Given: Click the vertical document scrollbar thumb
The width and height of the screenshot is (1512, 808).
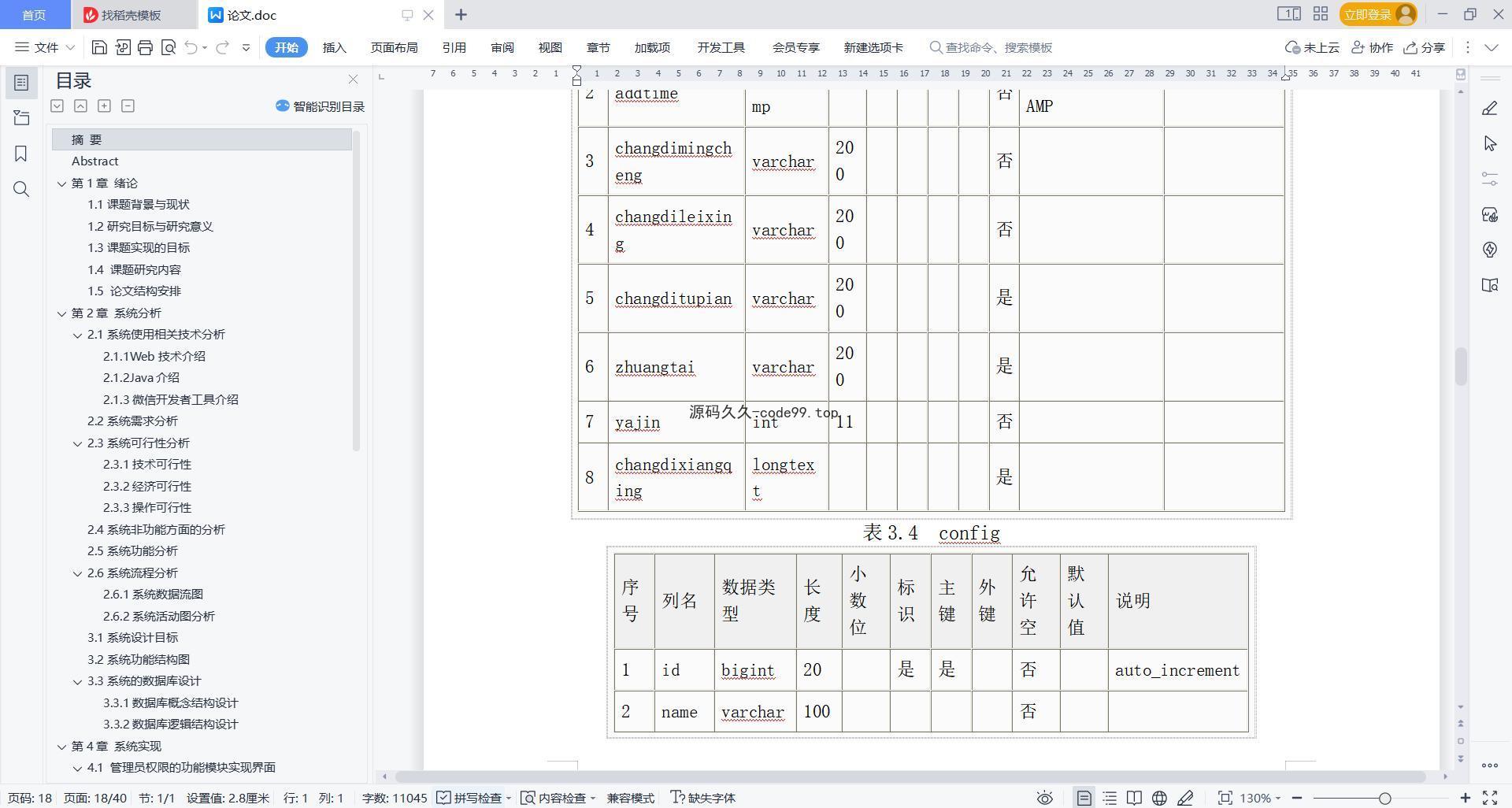Looking at the screenshot, I should (x=1461, y=365).
